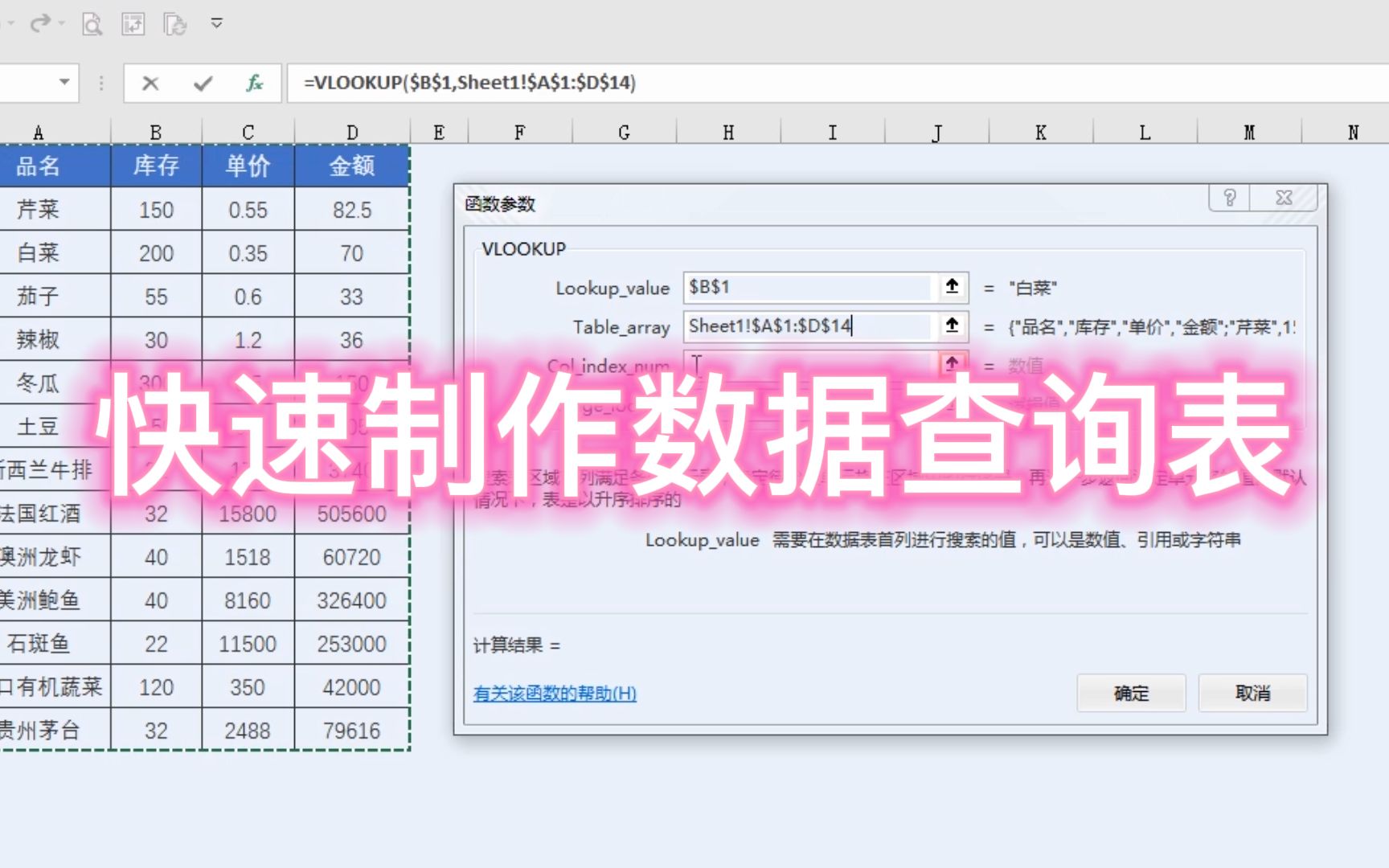Close the 函数参数 dialog with X
This screenshot has height=868, width=1389.
1284,198
